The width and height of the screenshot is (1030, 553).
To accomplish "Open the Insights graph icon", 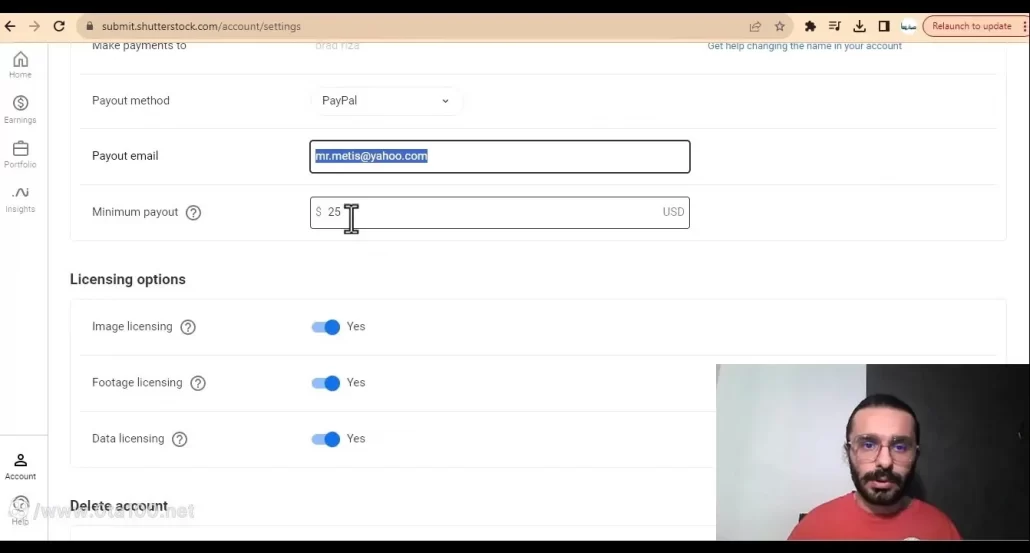I will click(x=20, y=197).
